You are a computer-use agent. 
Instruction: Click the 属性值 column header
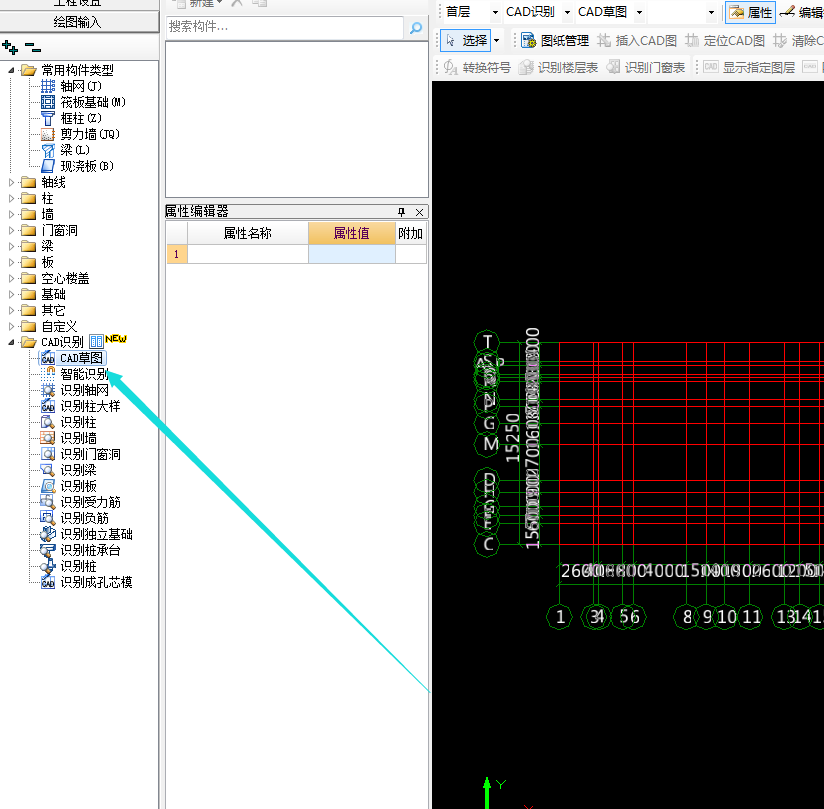tap(352, 233)
